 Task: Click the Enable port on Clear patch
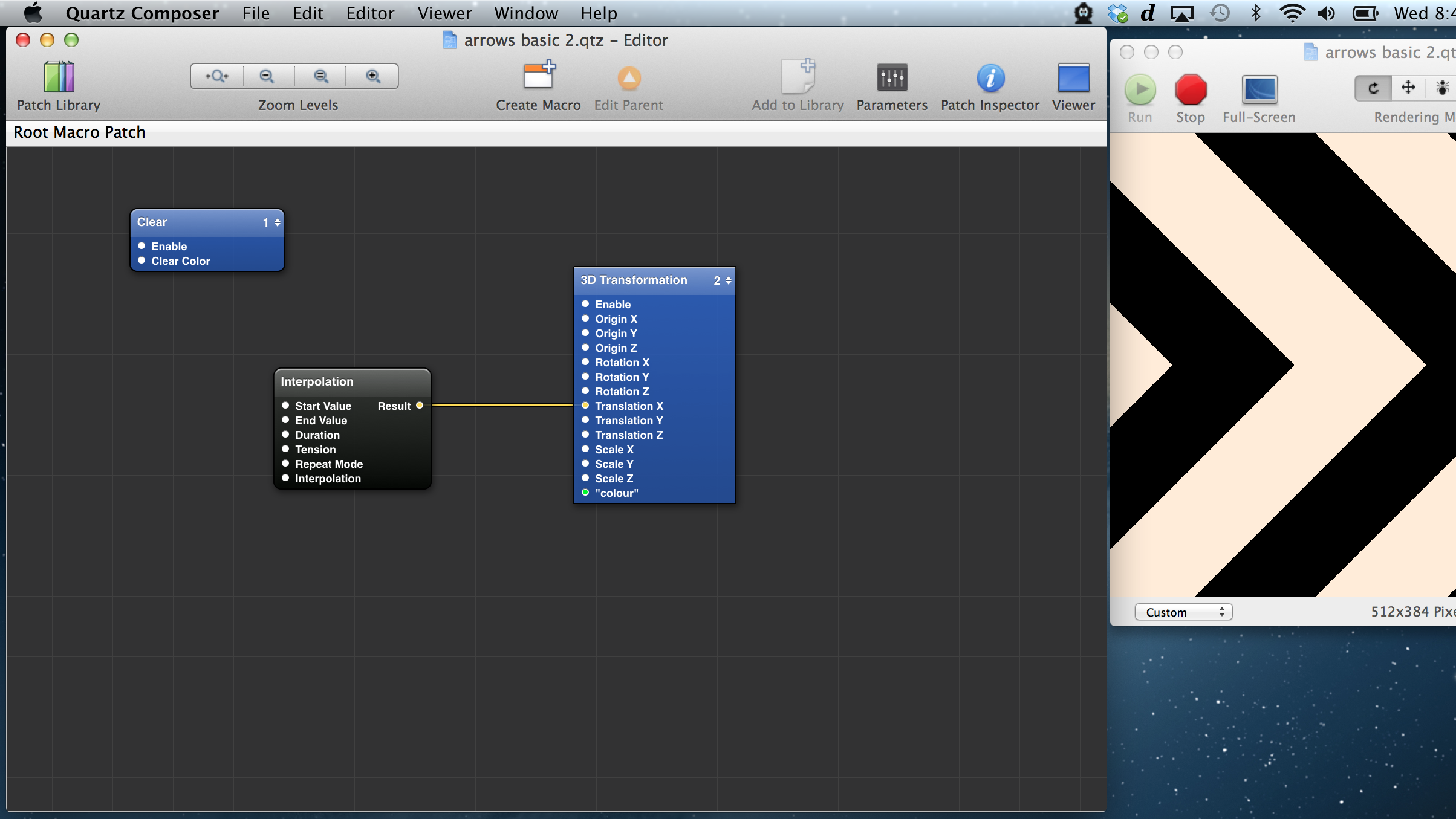[x=142, y=246]
